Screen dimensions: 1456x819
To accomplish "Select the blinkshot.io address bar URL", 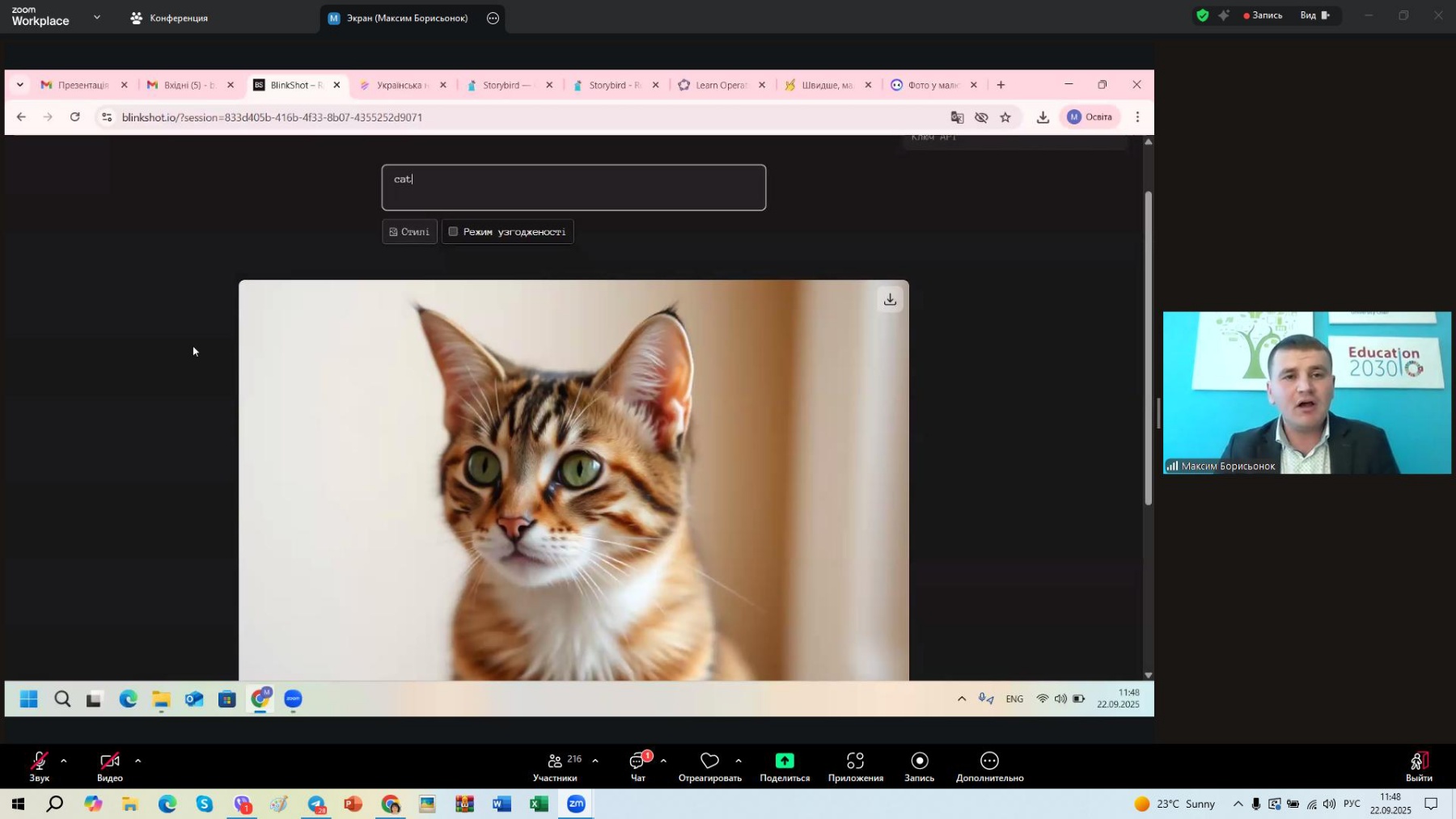I will [x=273, y=117].
